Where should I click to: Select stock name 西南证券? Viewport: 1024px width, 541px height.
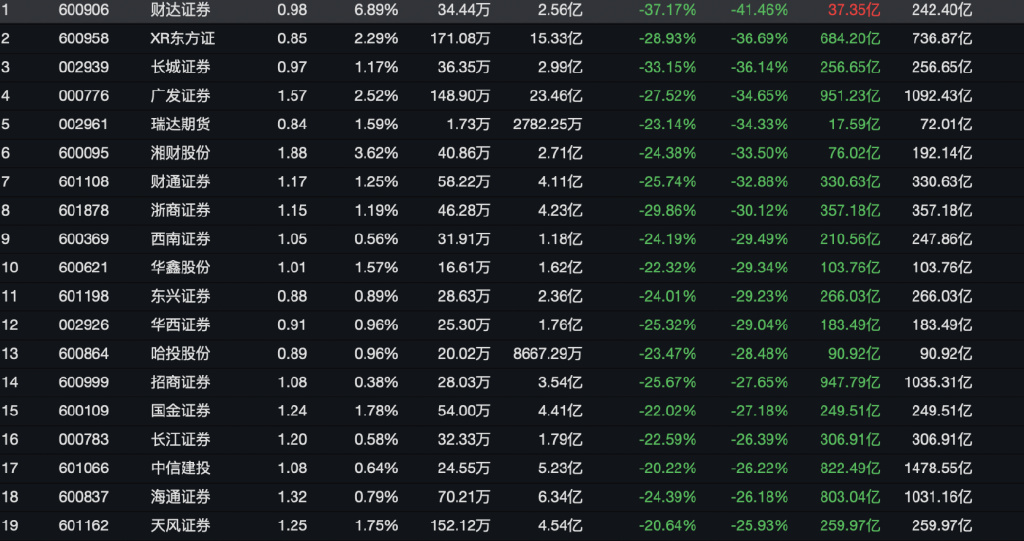coord(180,239)
